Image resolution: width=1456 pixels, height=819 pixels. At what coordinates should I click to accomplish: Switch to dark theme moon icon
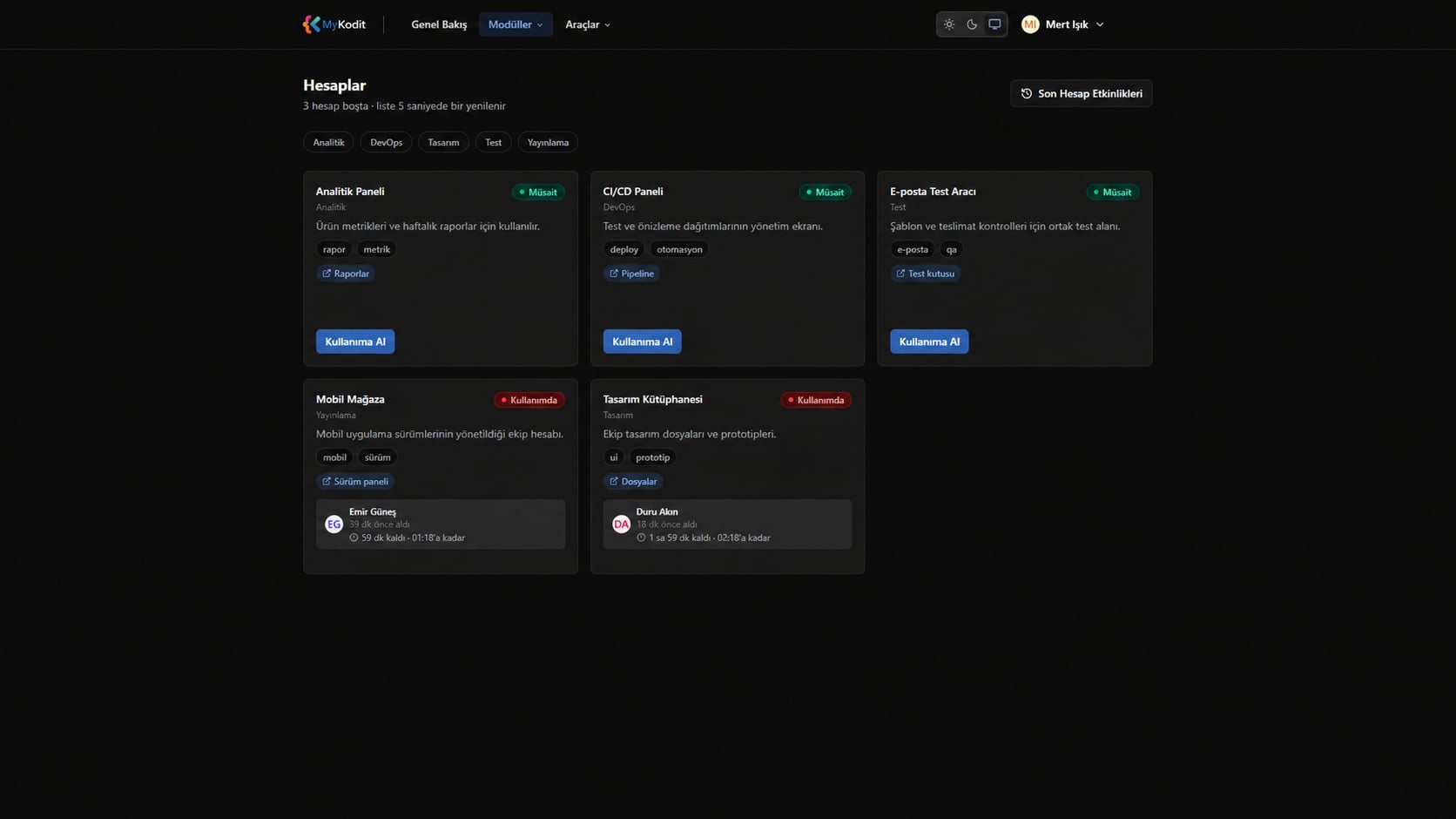(x=972, y=24)
